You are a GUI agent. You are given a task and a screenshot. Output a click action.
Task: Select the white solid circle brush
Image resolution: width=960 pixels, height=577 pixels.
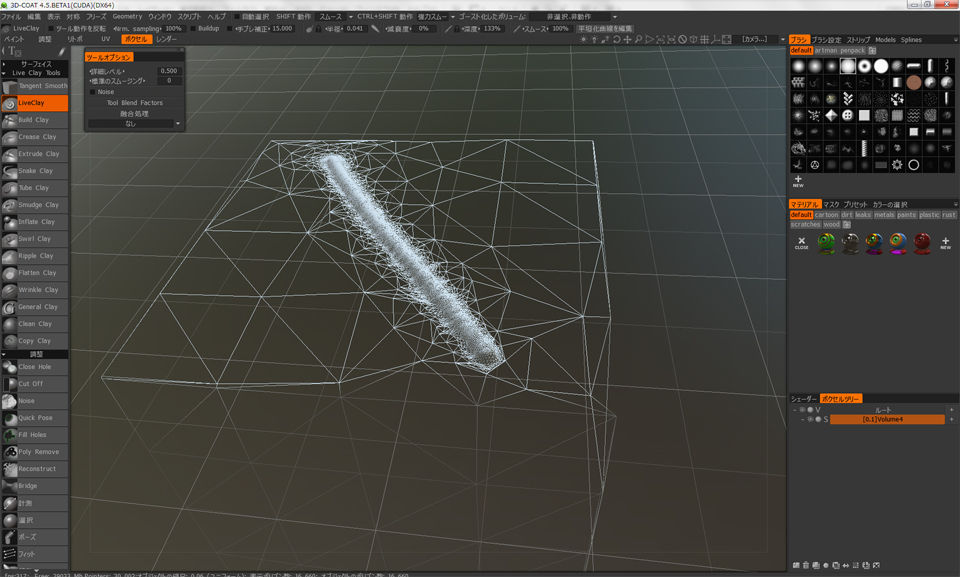[880, 66]
